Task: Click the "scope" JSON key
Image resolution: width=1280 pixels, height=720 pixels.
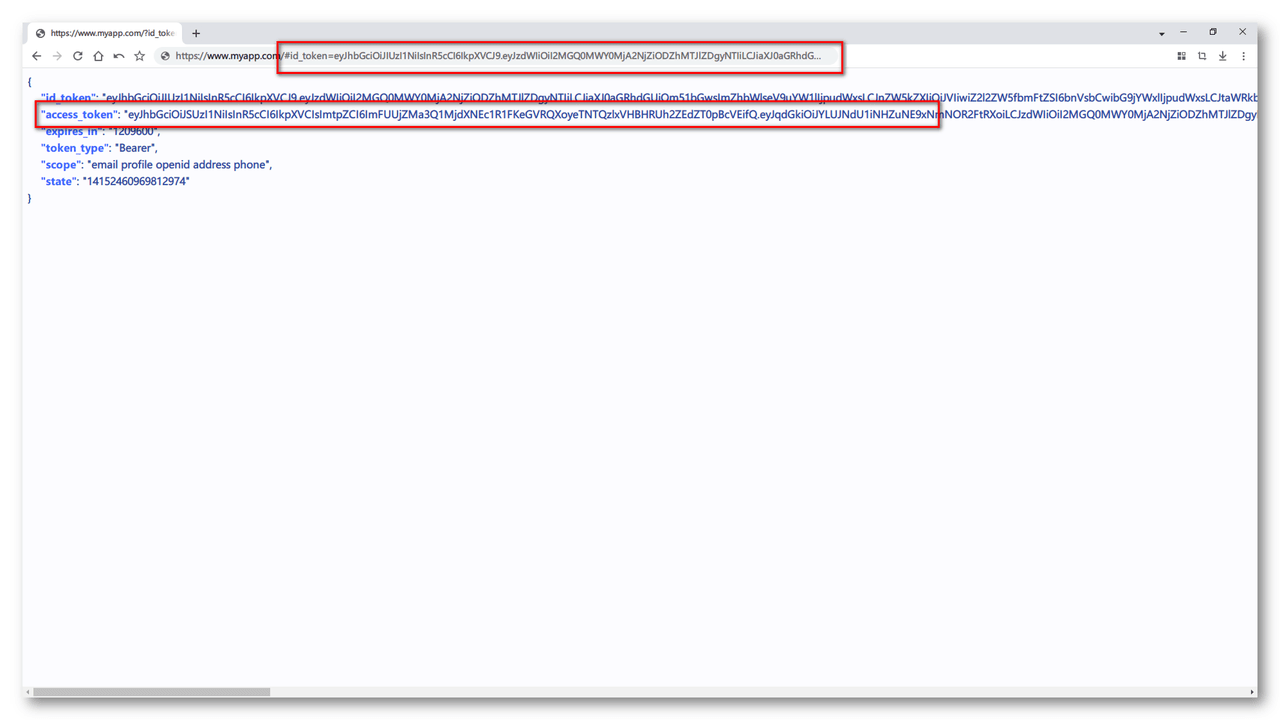Action: click(60, 165)
